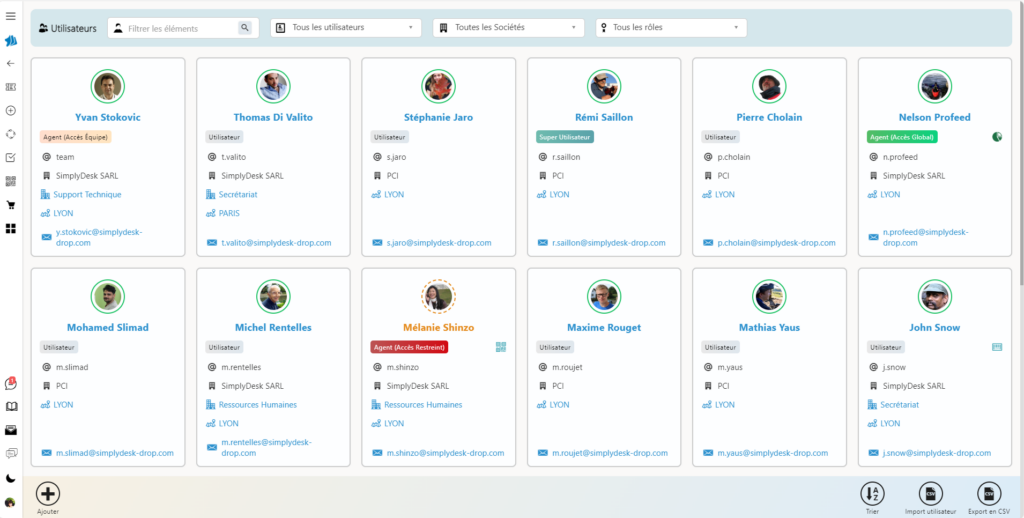The width and height of the screenshot is (1024, 518).
Task: Open the hamburger menu in the sidebar
Action: point(11,17)
